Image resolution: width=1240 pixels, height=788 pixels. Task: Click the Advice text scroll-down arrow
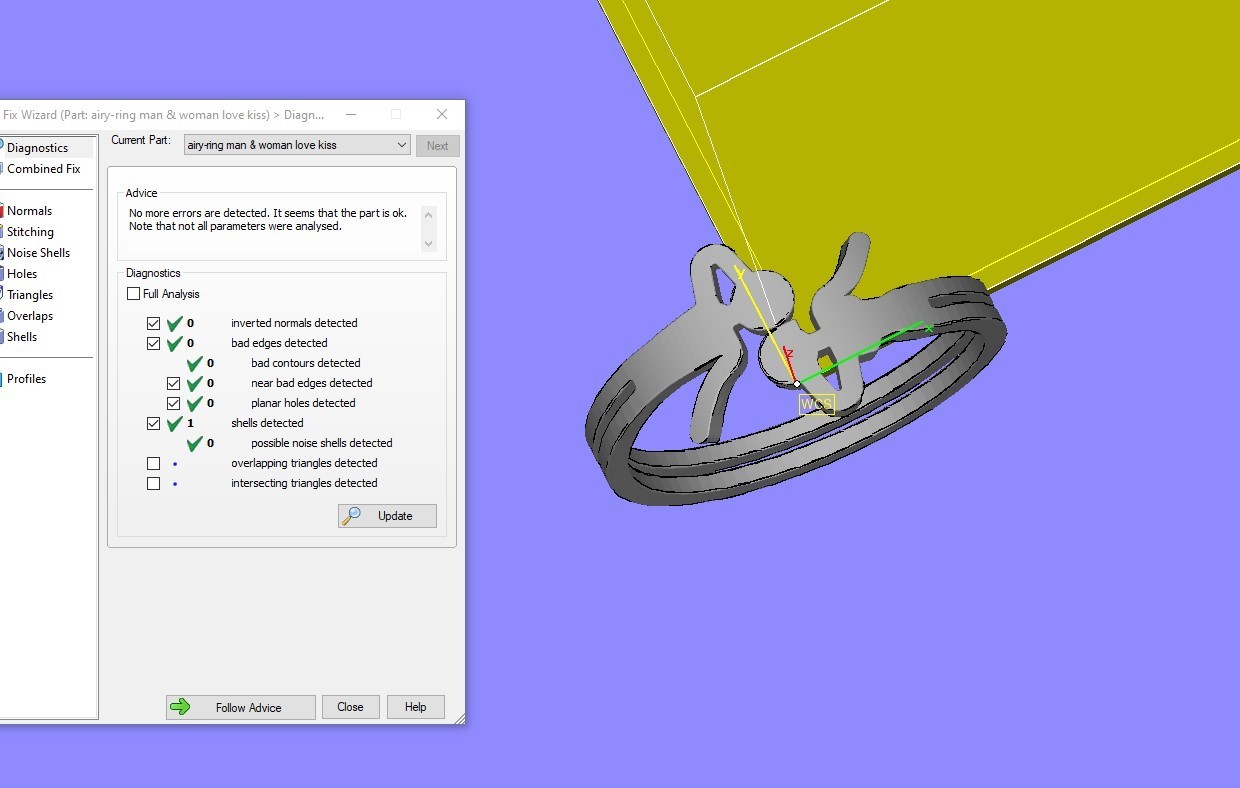(x=429, y=243)
